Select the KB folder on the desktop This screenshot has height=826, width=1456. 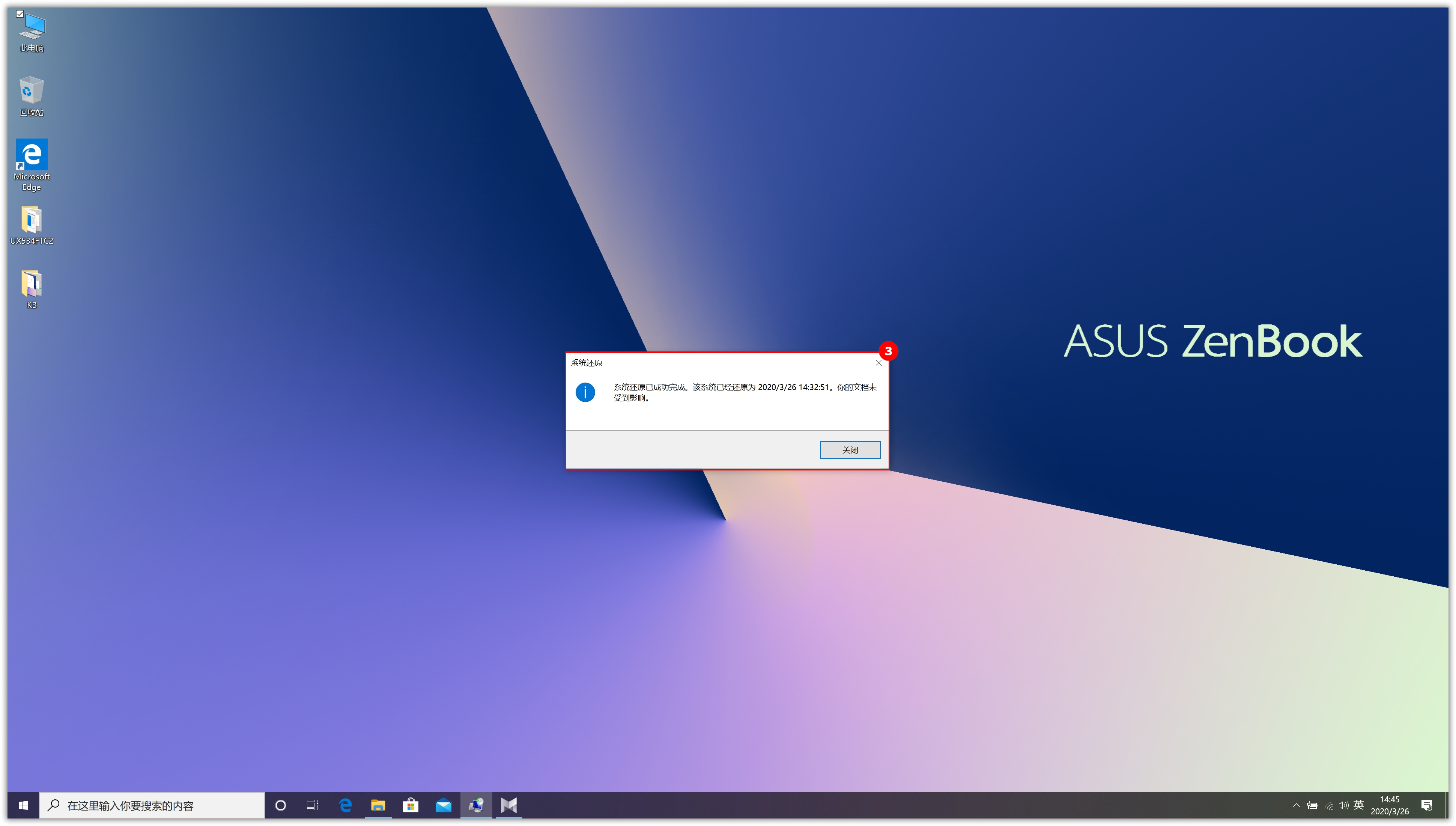coord(32,289)
